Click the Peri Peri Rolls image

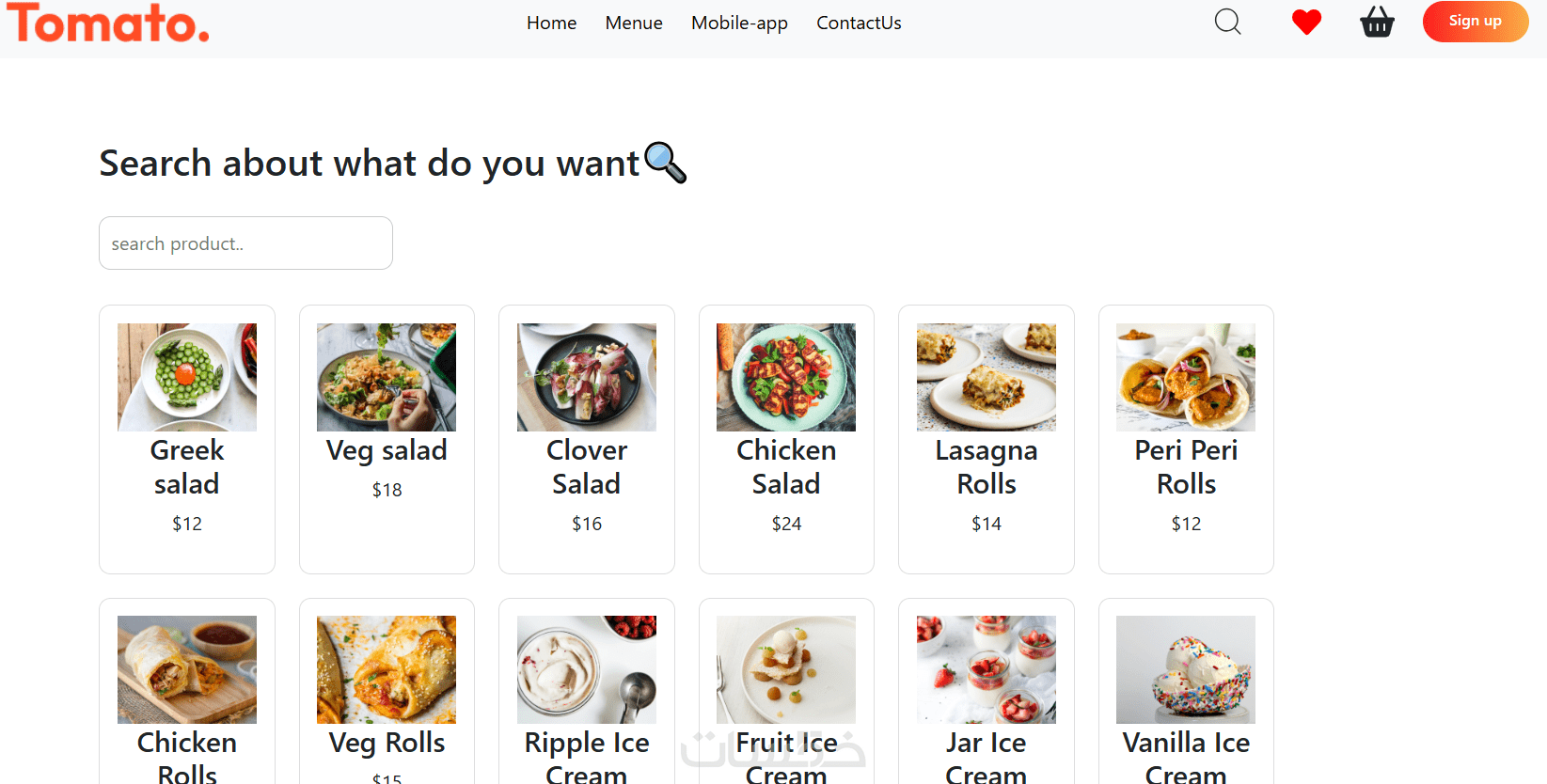coord(1186,377)
